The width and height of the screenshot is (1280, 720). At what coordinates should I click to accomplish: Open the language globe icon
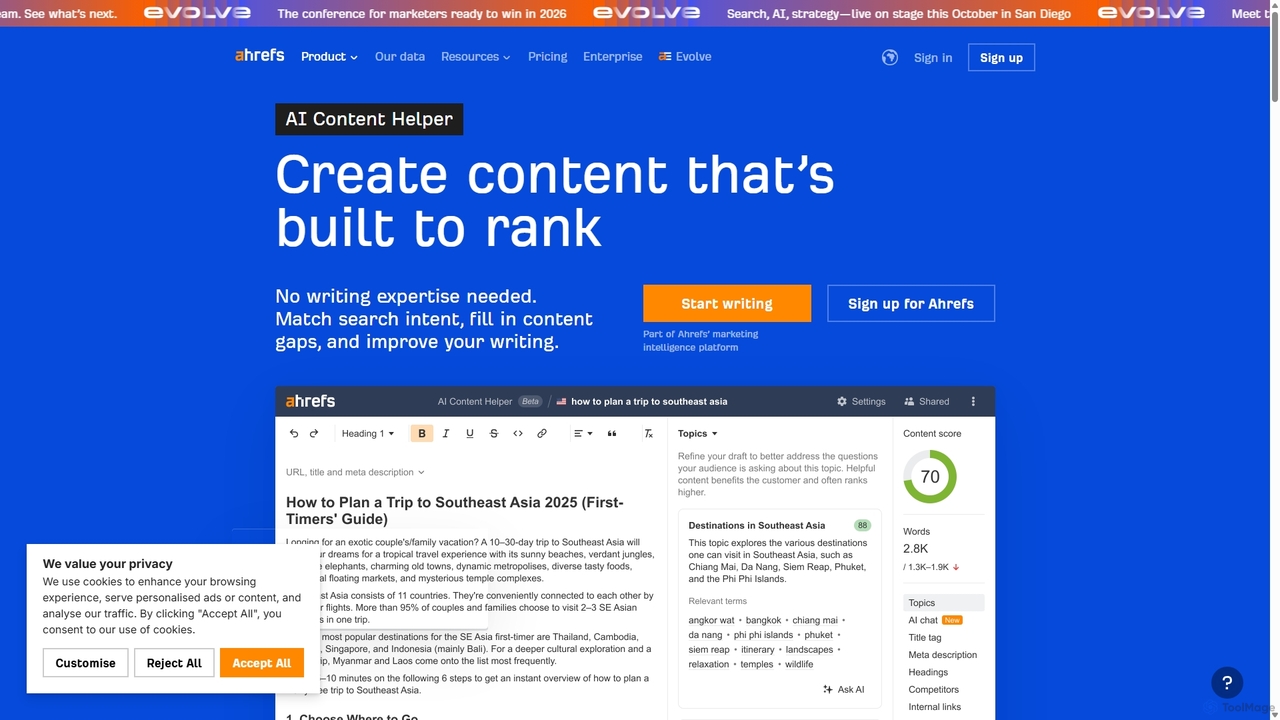pos(890,57)
